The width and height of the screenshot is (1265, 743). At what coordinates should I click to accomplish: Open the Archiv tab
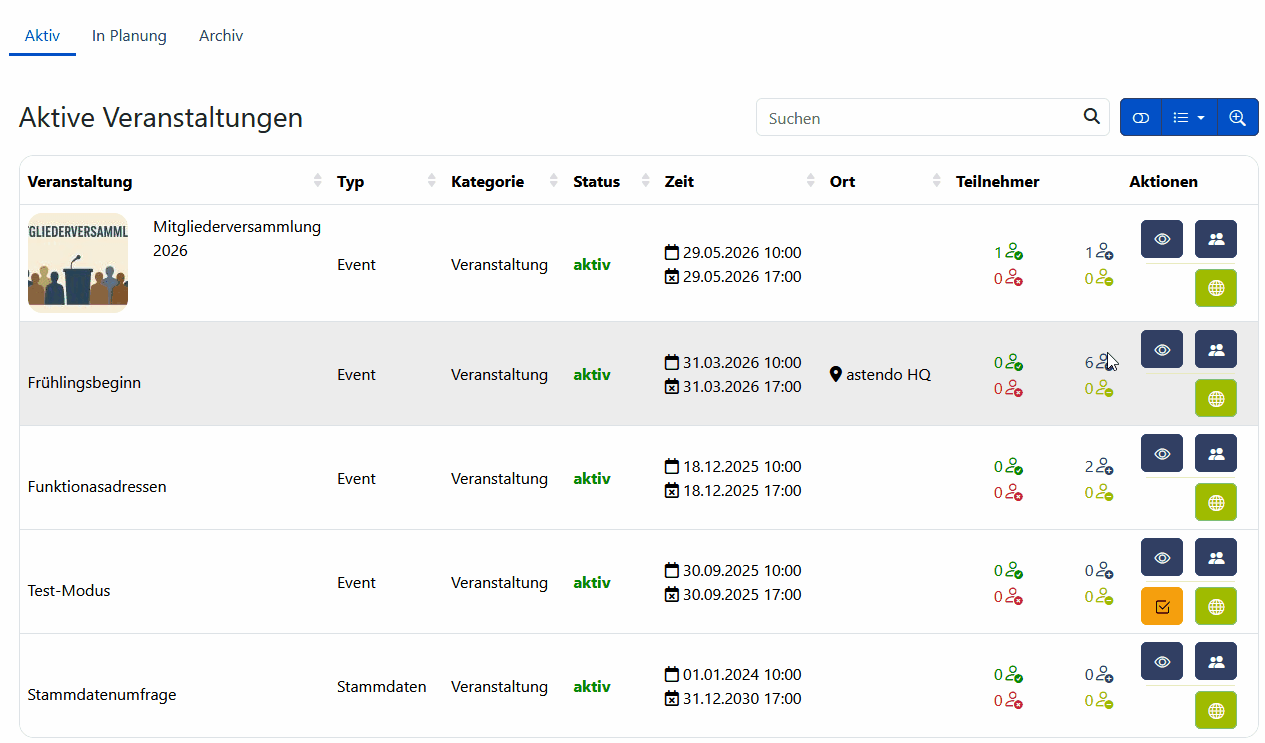tap(221, 36)
